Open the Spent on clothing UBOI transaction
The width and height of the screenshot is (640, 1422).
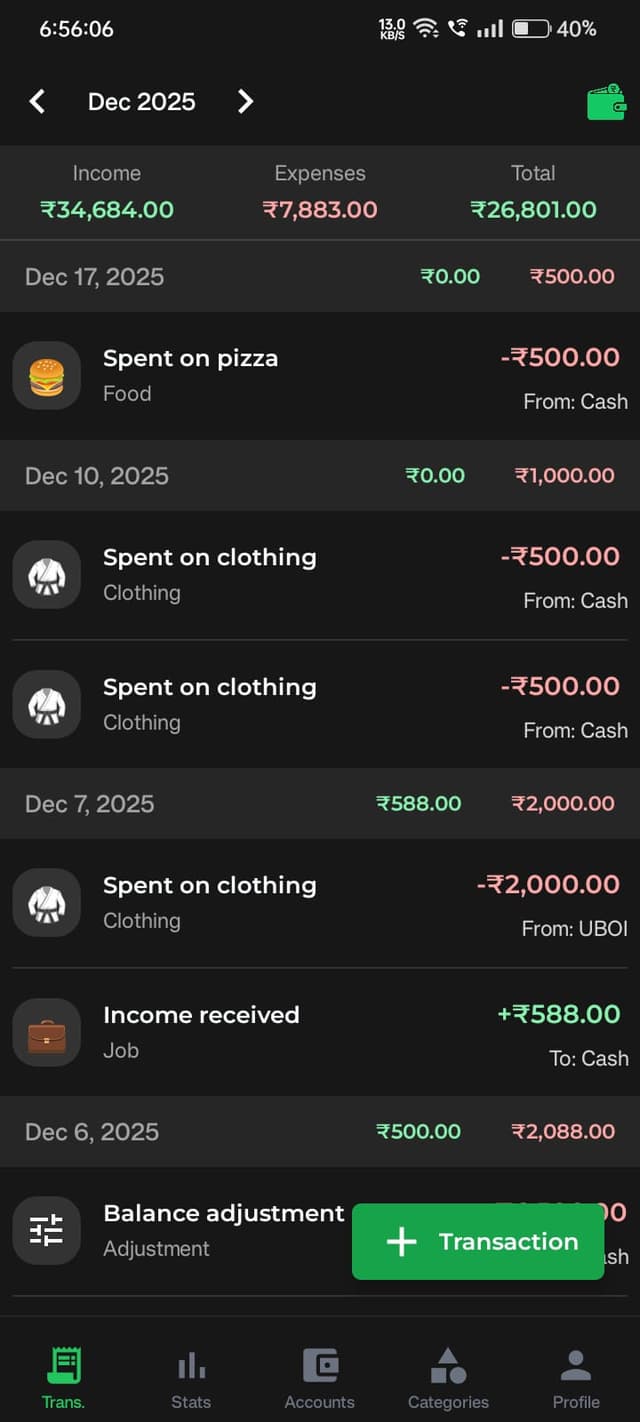tap(210, 885)
